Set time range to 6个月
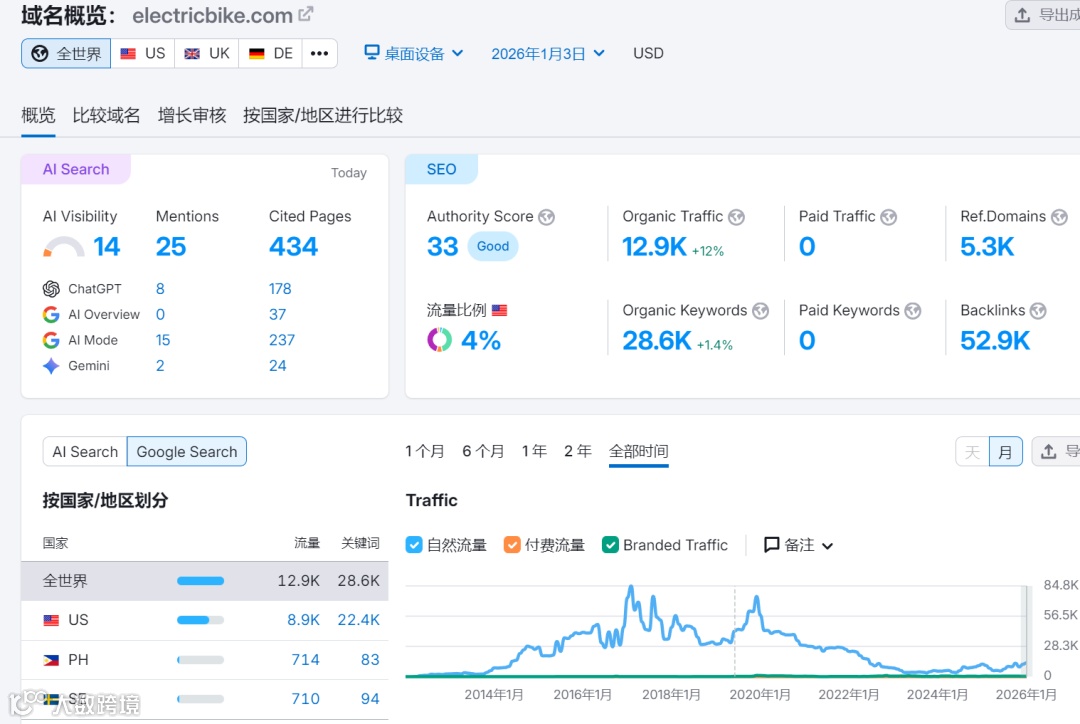The image size is (1080, 724). tap(483, 451)
